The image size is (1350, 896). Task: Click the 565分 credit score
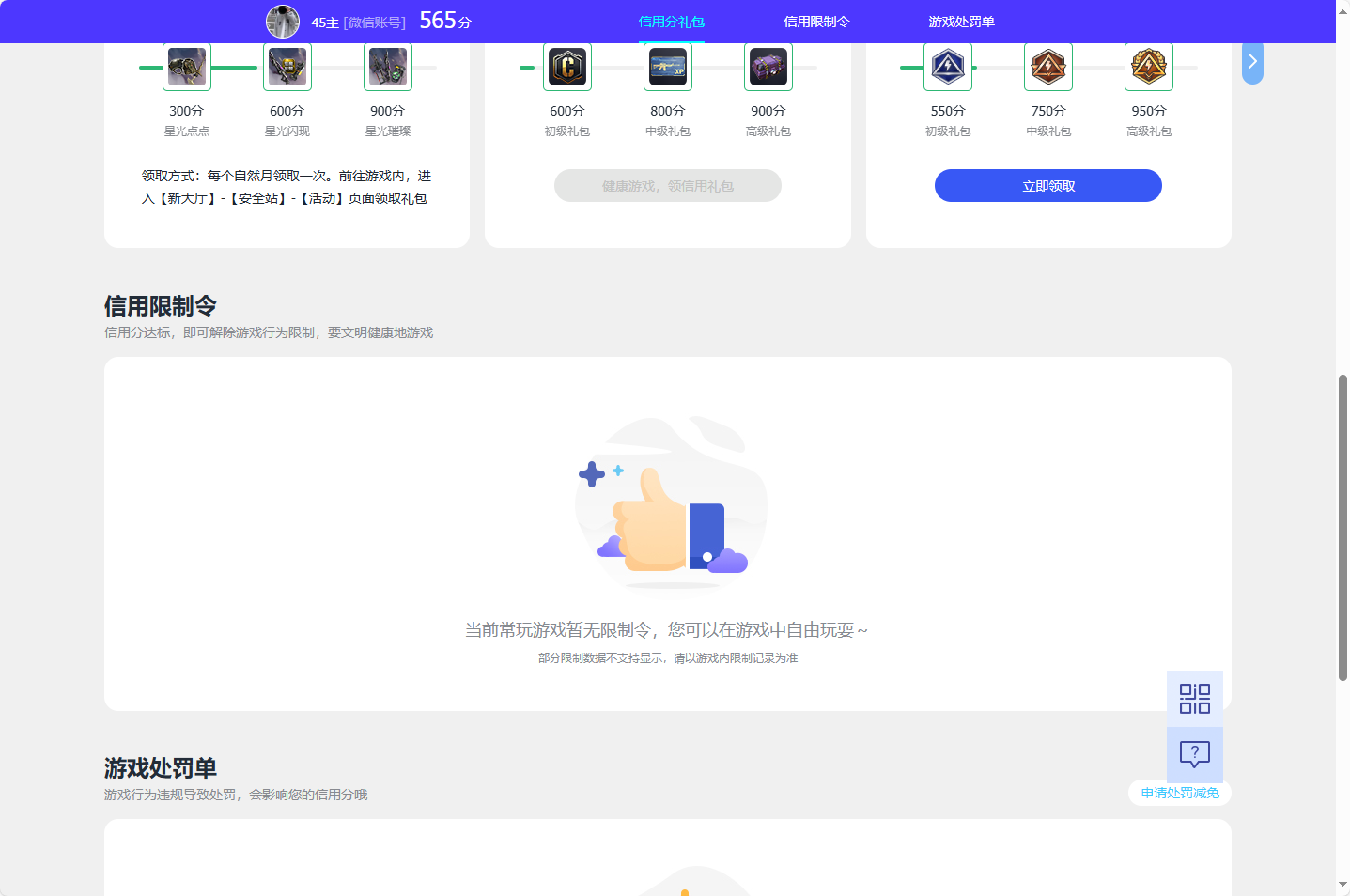445,21
